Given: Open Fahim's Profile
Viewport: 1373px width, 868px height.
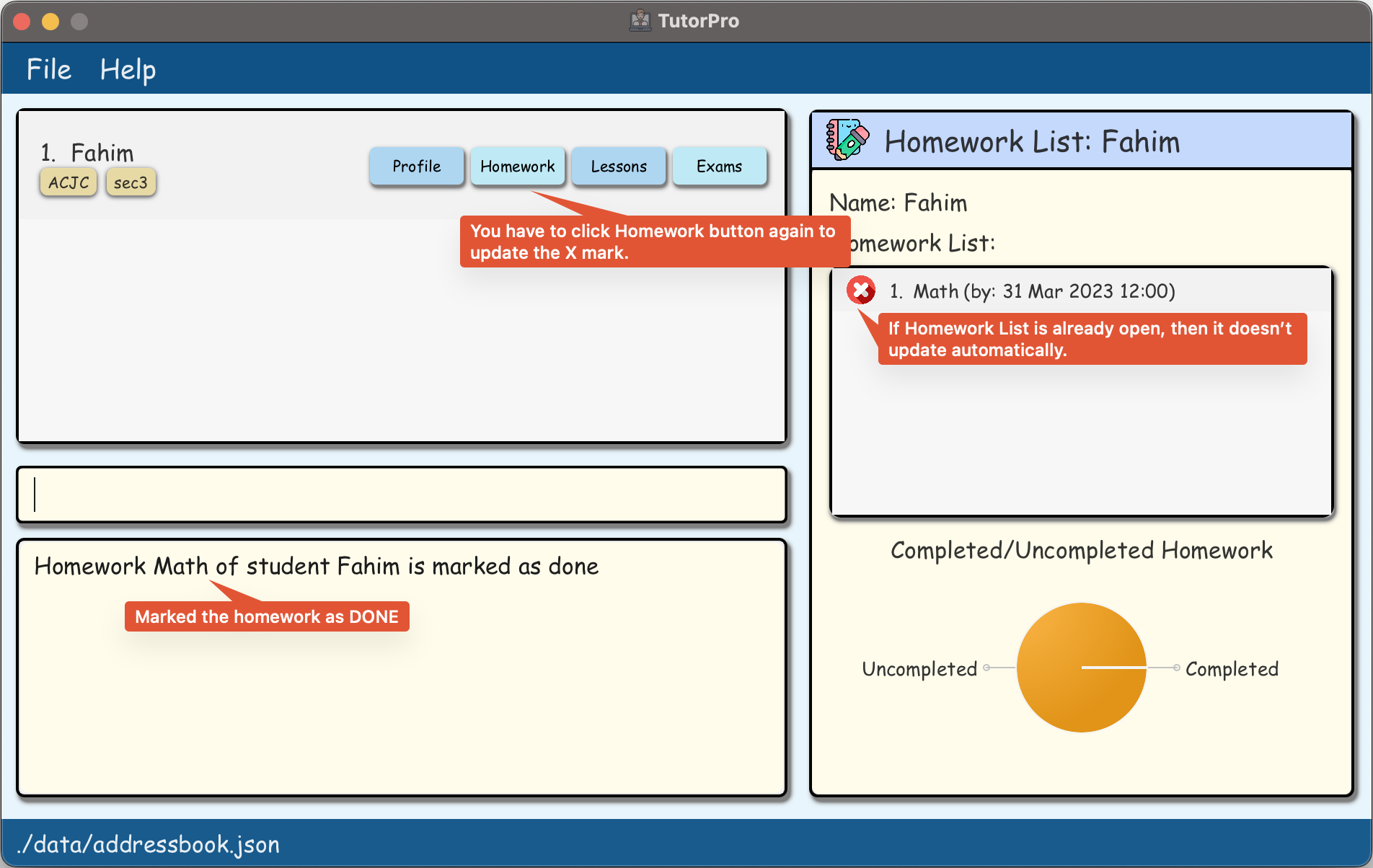Looking at the screenshot, I should pyautogui.click(x=417, y=167).
